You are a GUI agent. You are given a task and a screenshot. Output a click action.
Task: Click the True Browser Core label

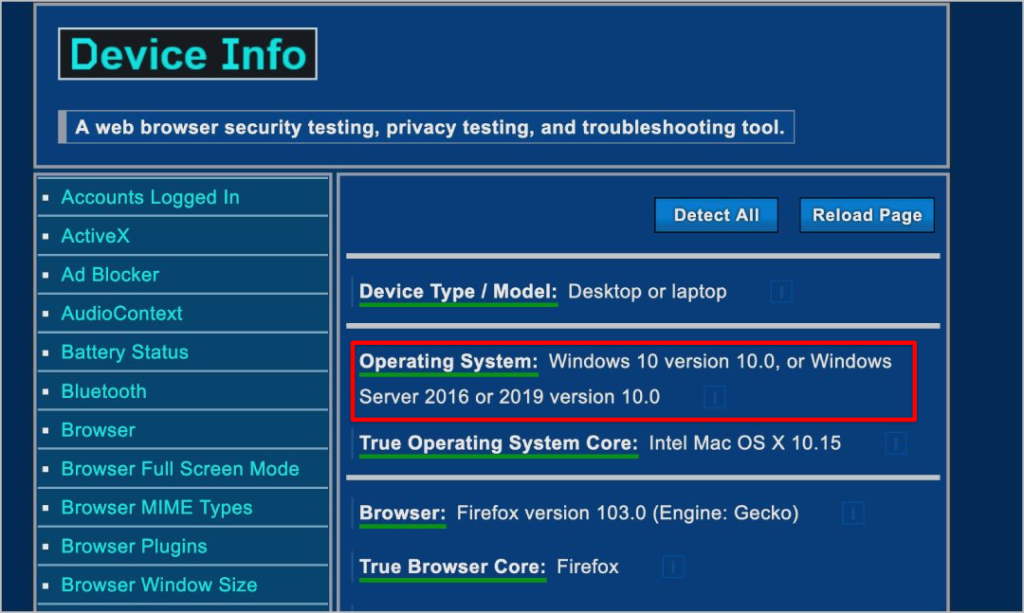(453, 567)
